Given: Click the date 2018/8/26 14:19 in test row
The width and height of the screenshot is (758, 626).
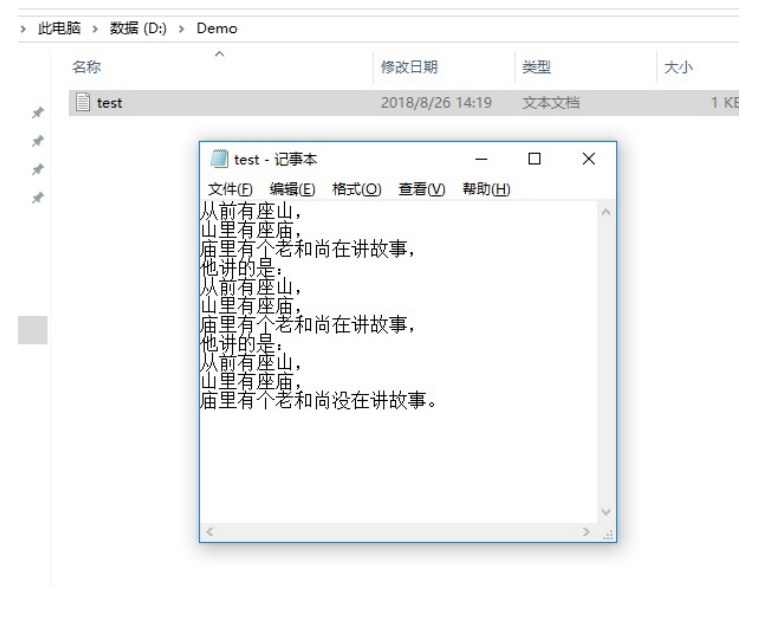Looking at the screenshot, I should [x=436, y=102].
